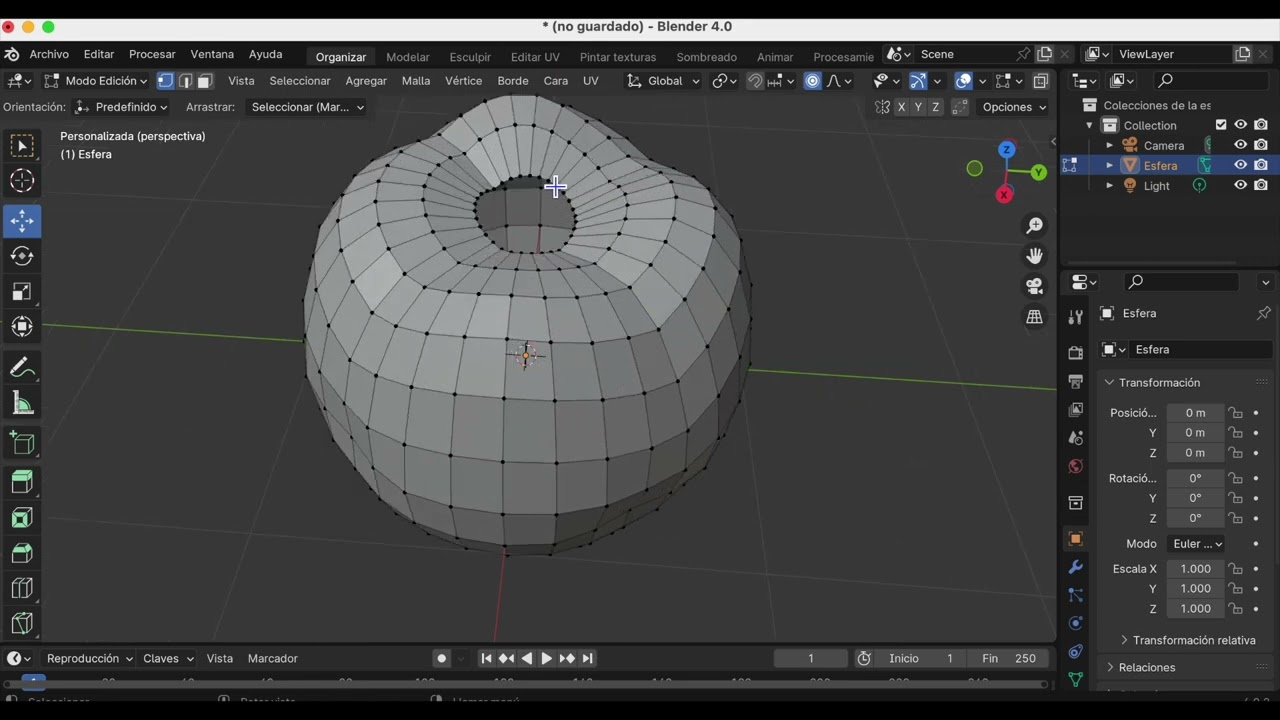Open Euler rotation mode dropdown
Viewport: 1280px width, 720px height.
(1196, 544)
